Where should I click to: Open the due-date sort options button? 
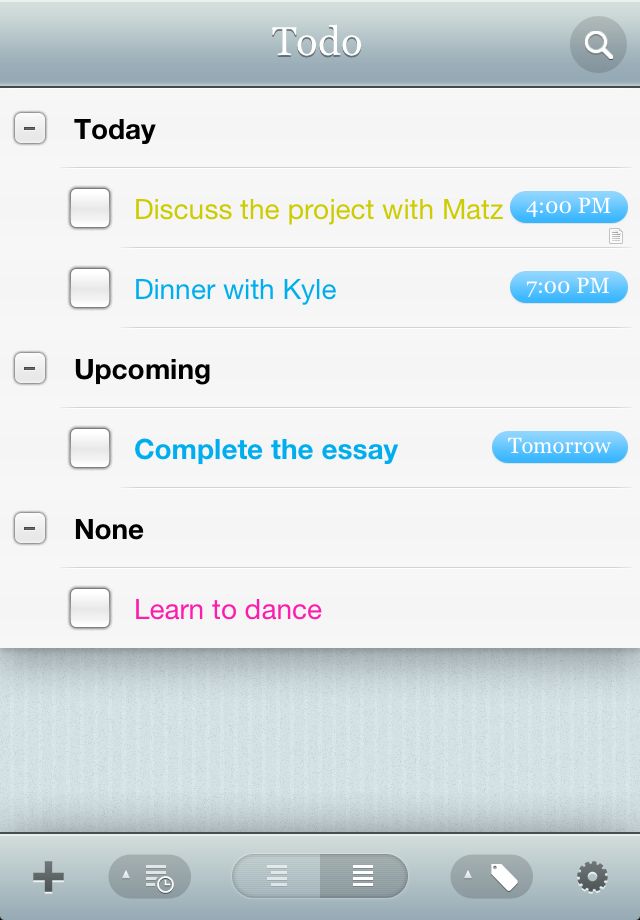pyautogui.click(x=150, y=877)
